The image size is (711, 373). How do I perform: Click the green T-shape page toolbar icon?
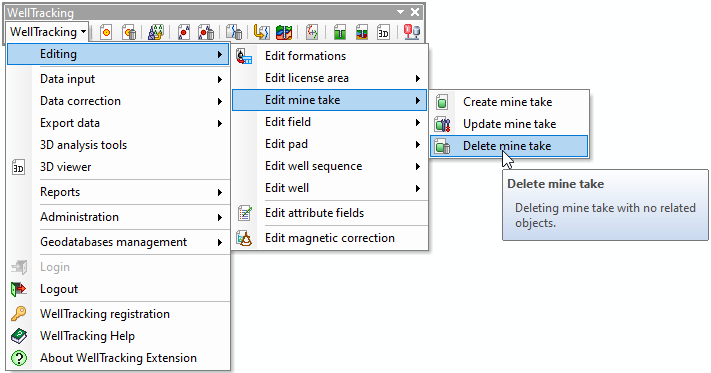click(x=339, y=32)
